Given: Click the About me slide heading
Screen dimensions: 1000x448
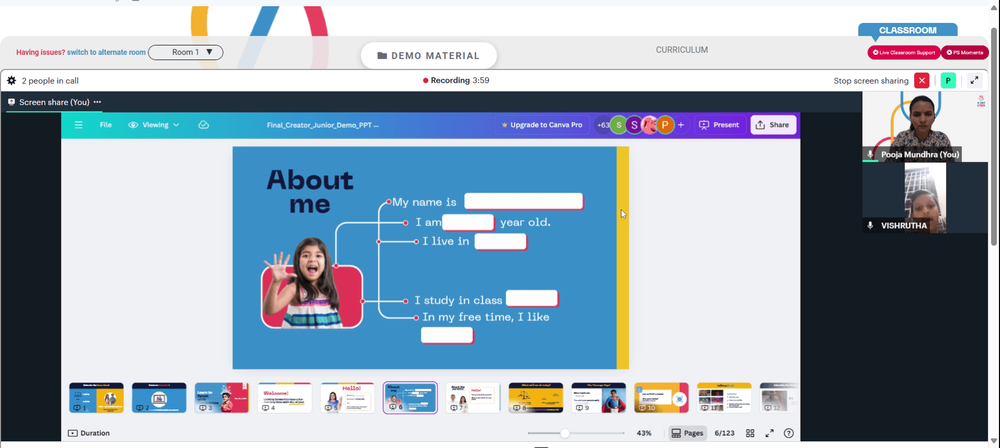Looking at the screenshot, I should pyautogui.click(x=310, y=191).
